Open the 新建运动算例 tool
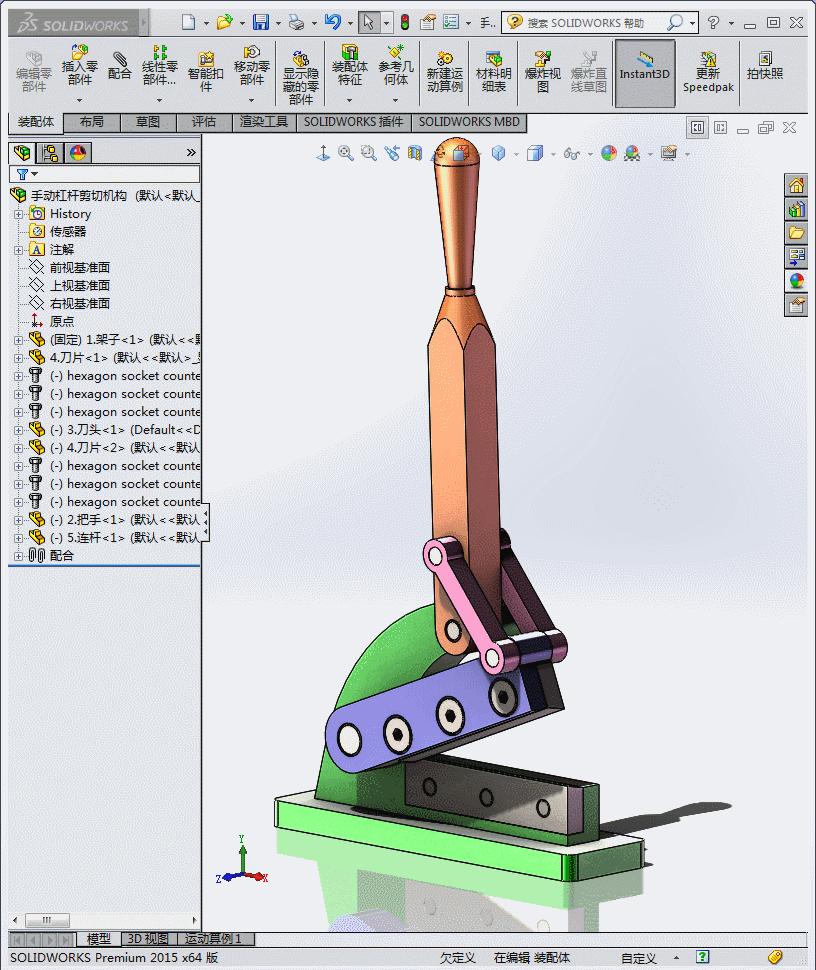This screenshot has width=816, height=970. [444, 68]
